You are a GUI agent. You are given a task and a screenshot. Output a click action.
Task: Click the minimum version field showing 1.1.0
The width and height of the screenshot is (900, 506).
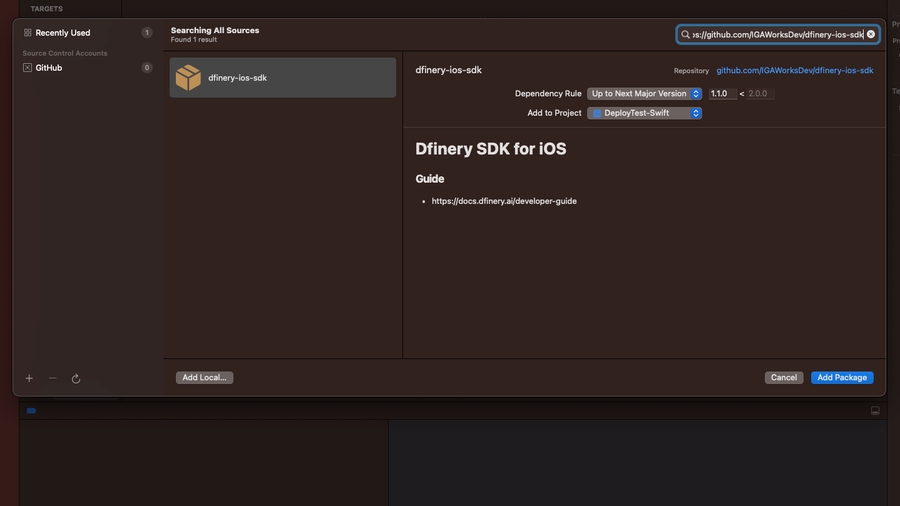722,94
